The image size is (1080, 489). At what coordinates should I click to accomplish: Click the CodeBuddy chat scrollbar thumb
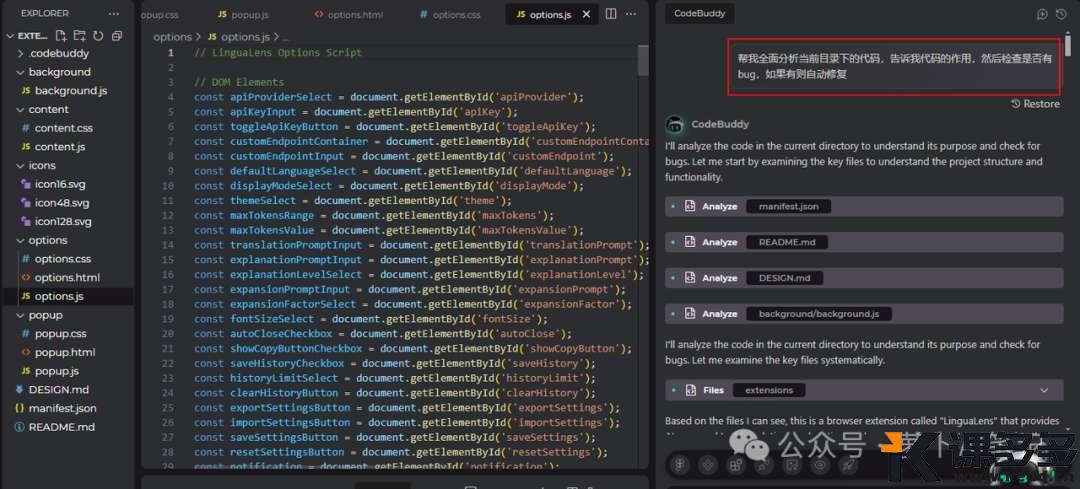pos(1068,44)
